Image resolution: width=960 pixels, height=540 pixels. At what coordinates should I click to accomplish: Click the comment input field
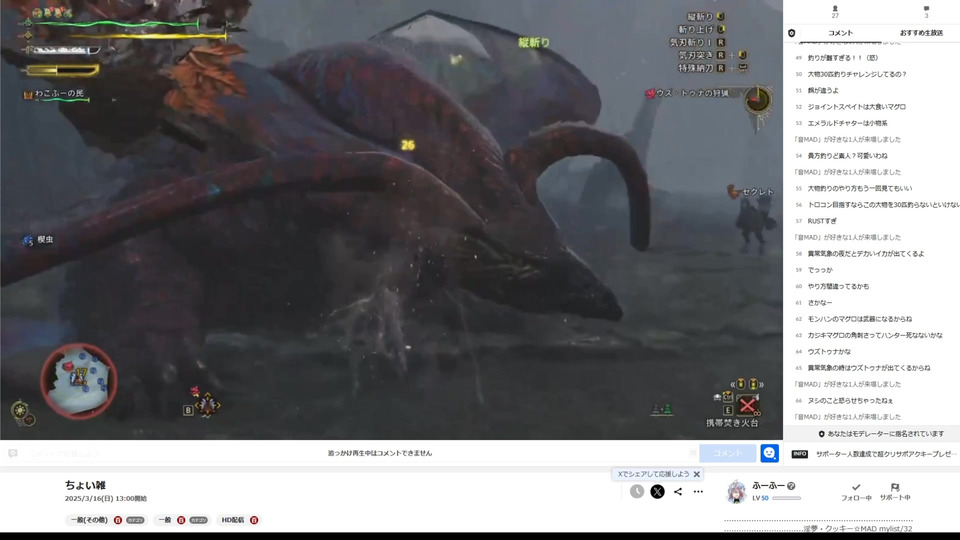tap(358, 453)
